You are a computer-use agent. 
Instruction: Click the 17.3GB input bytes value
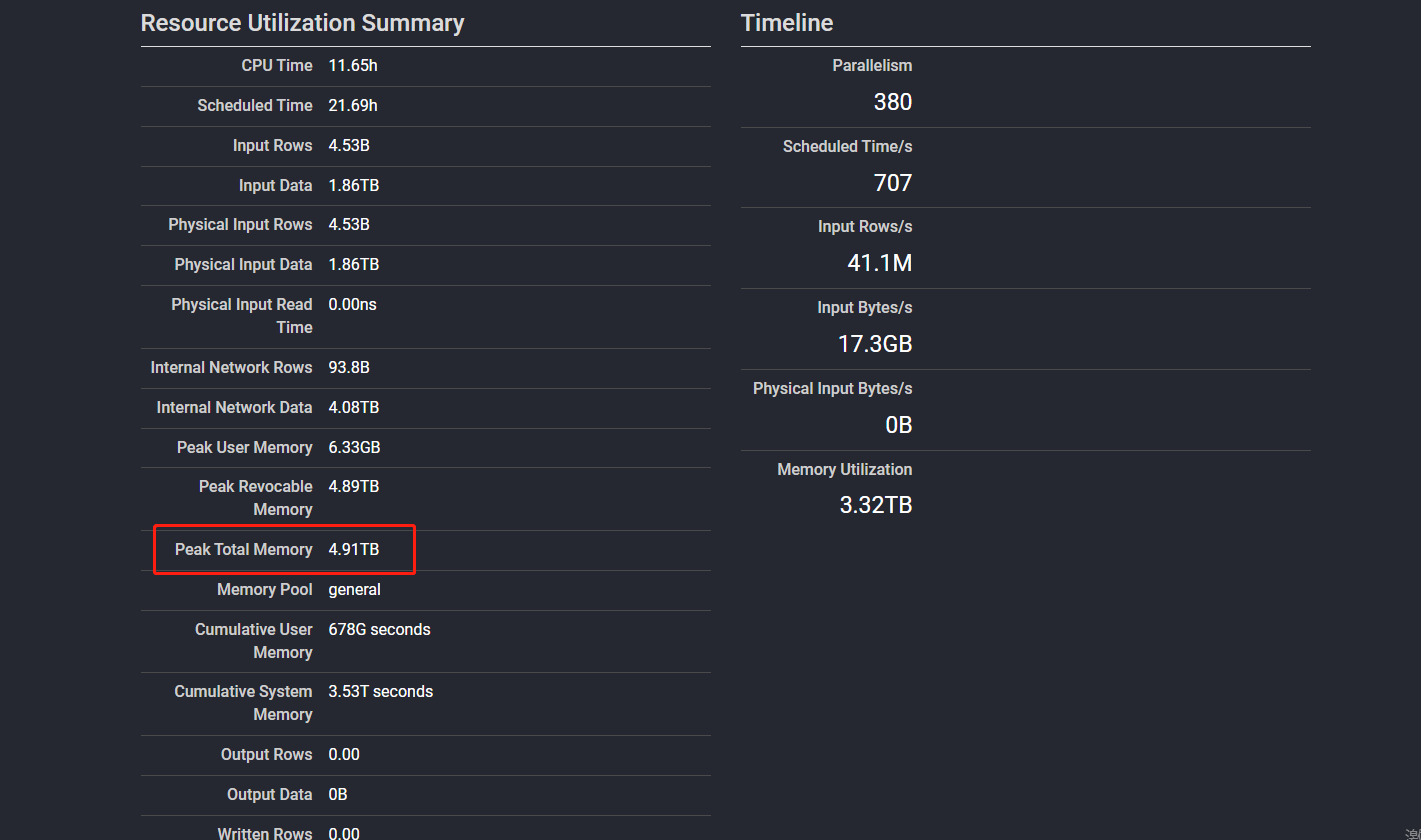pos(875,344)
